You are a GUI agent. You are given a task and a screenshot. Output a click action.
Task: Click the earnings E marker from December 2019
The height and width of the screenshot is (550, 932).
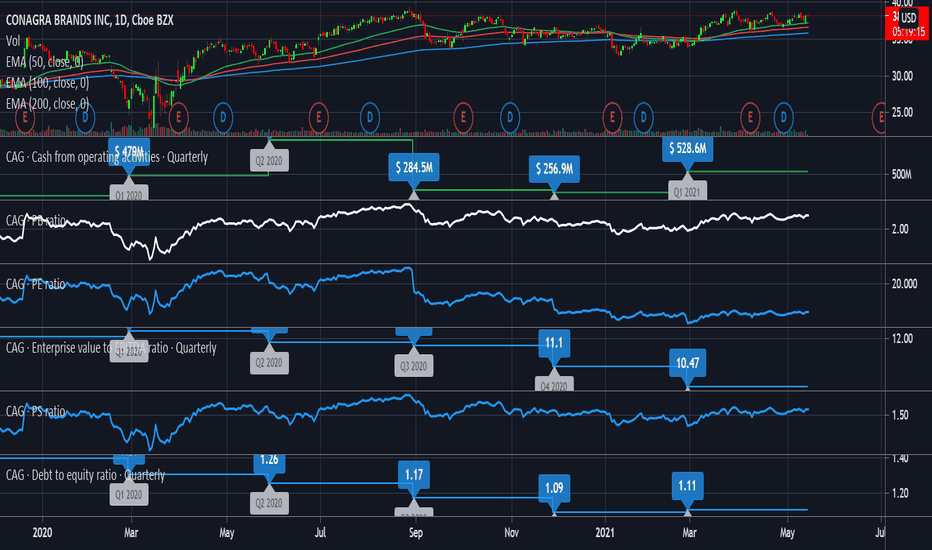tap(24, 117)
